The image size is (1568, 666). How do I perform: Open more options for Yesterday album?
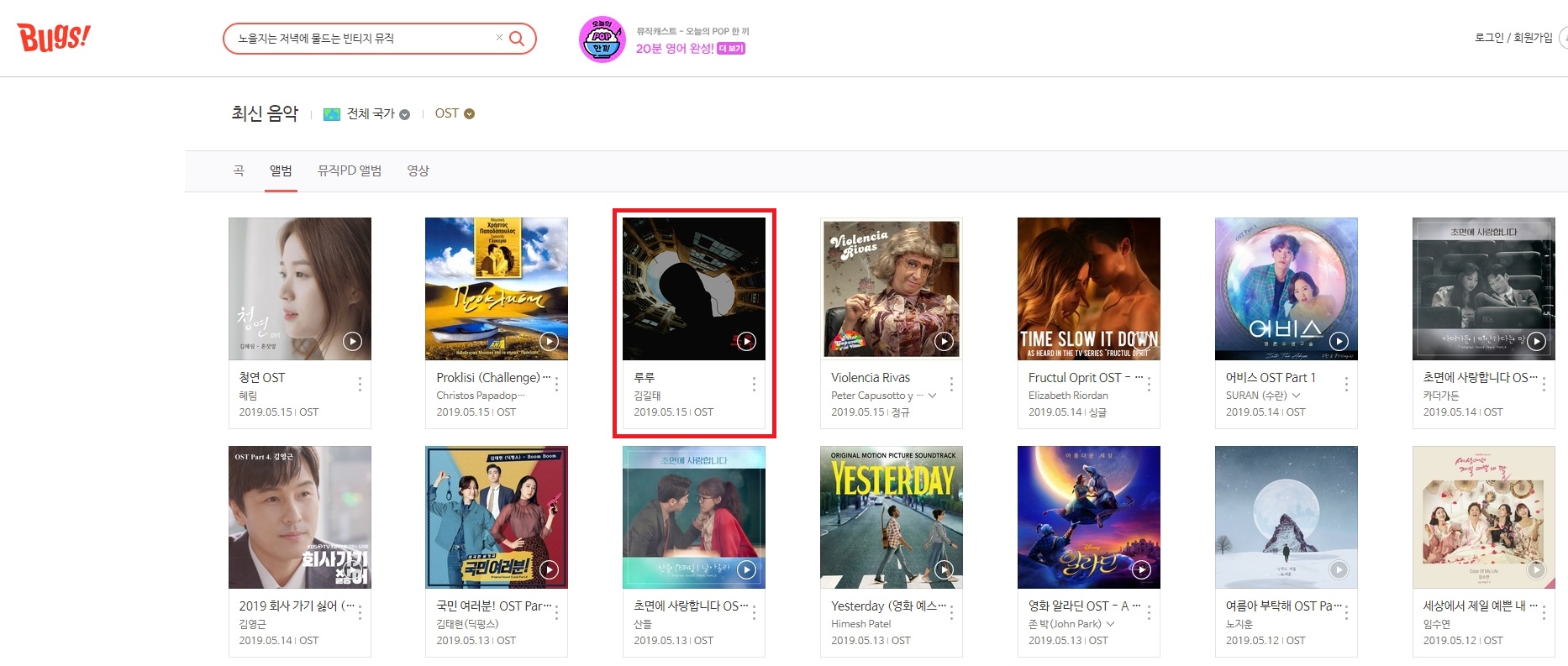pos(951,612)
